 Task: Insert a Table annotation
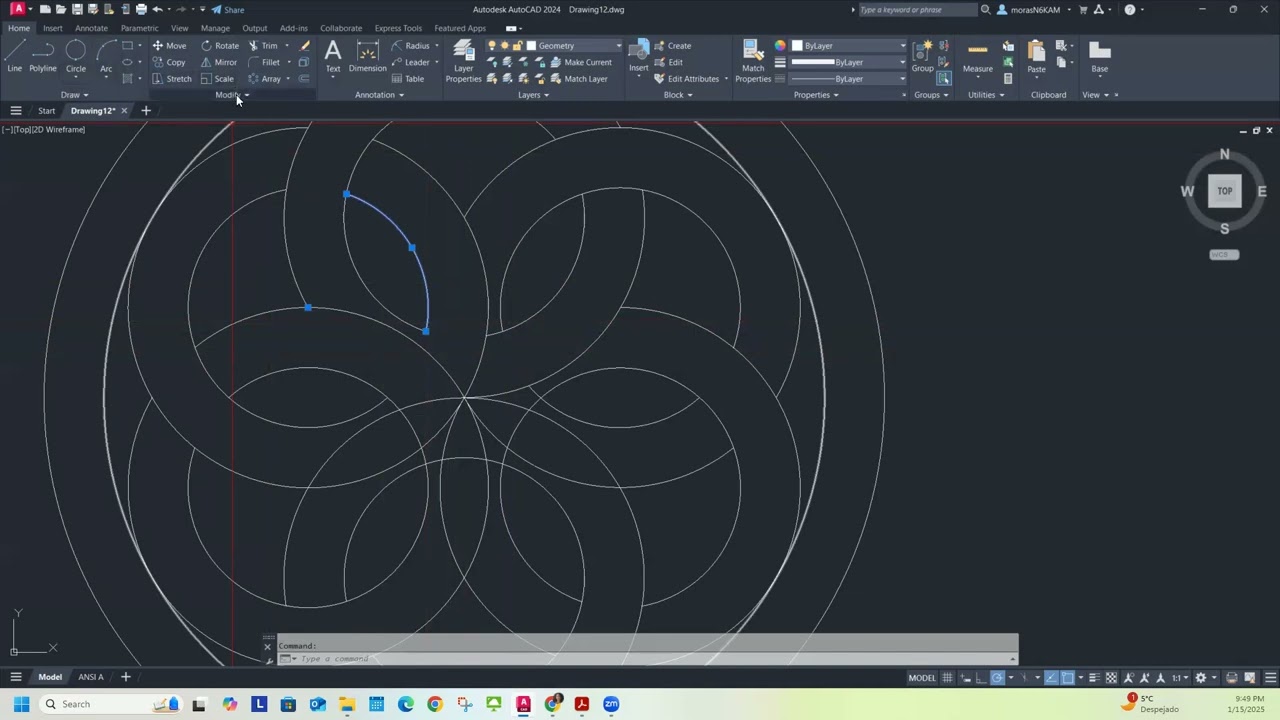click(x=408, y=79)
